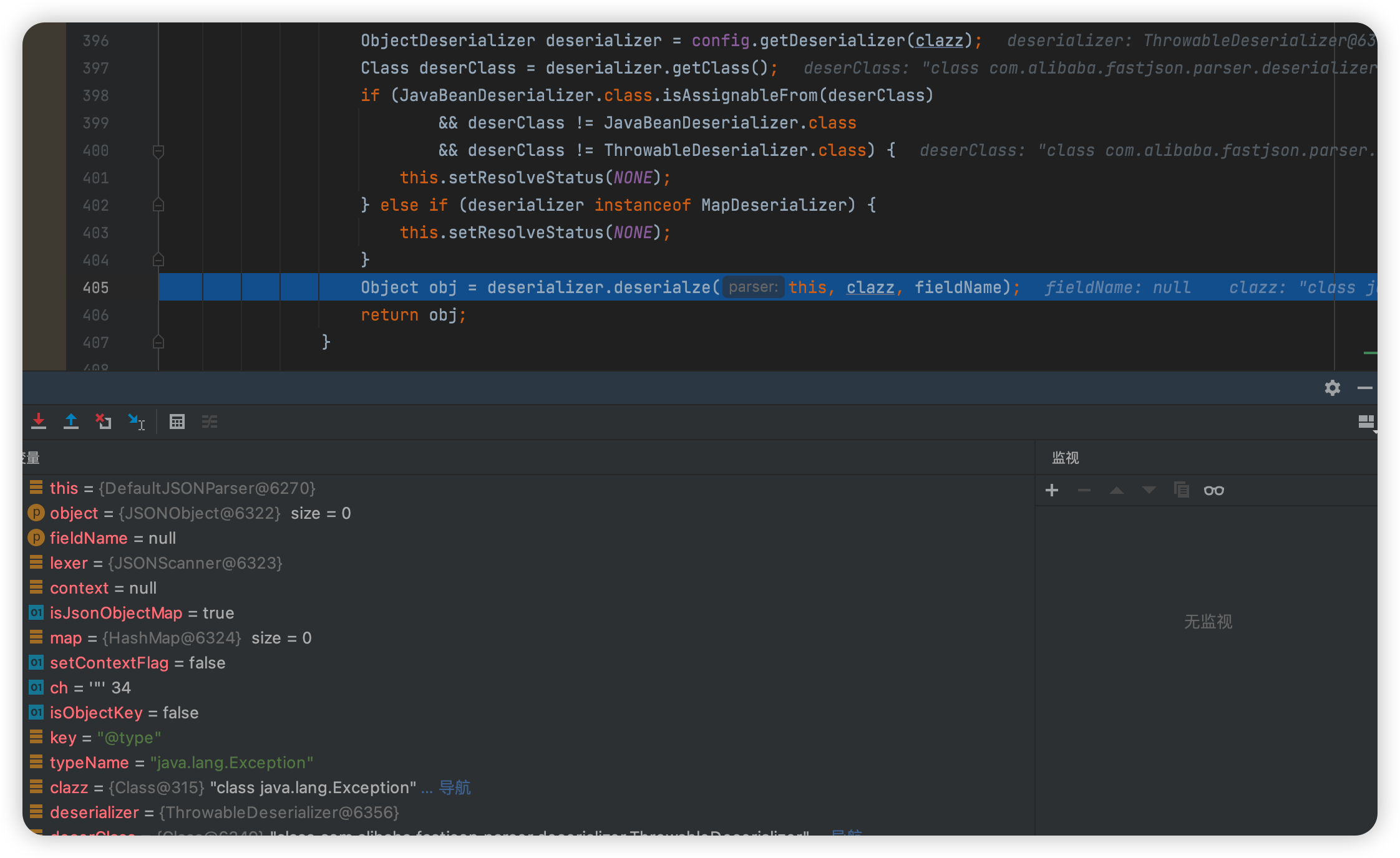Click 'ThrowableDeserializer' on line 400
1400x858 pixels.
(x=706, y=150)
